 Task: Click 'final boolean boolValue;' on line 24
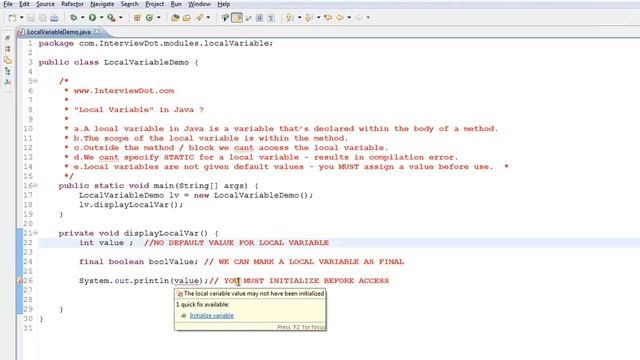(138, 262)
